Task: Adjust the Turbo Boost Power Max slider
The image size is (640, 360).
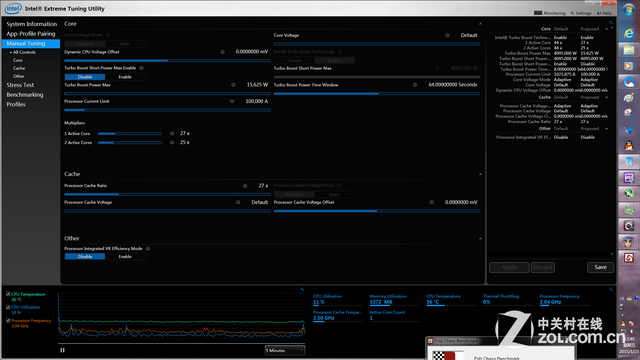Action: [x=167, y=93]
